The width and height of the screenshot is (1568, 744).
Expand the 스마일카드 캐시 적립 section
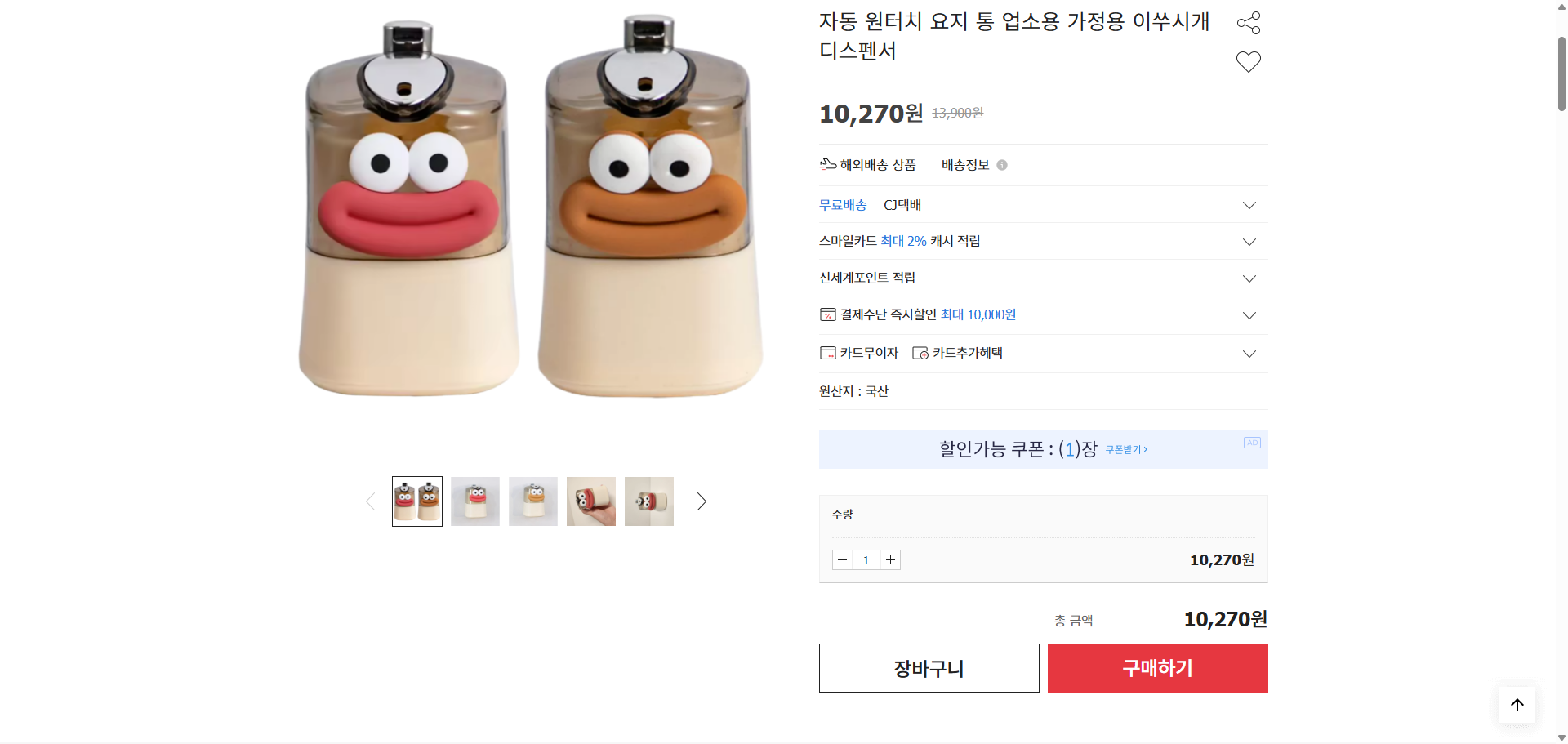point(1249,242)
